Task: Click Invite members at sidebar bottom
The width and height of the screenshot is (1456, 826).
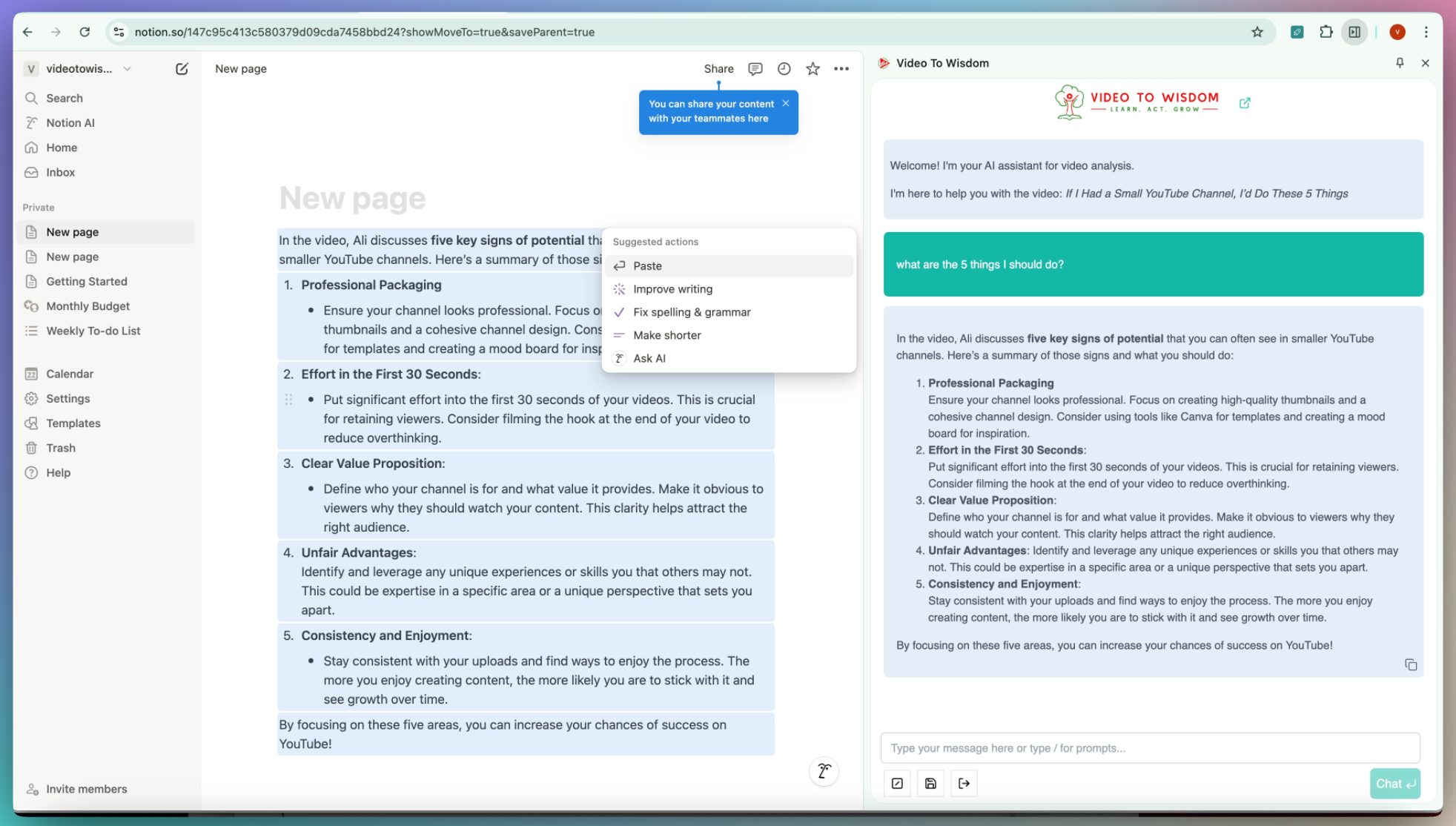Action: (77, 789)
